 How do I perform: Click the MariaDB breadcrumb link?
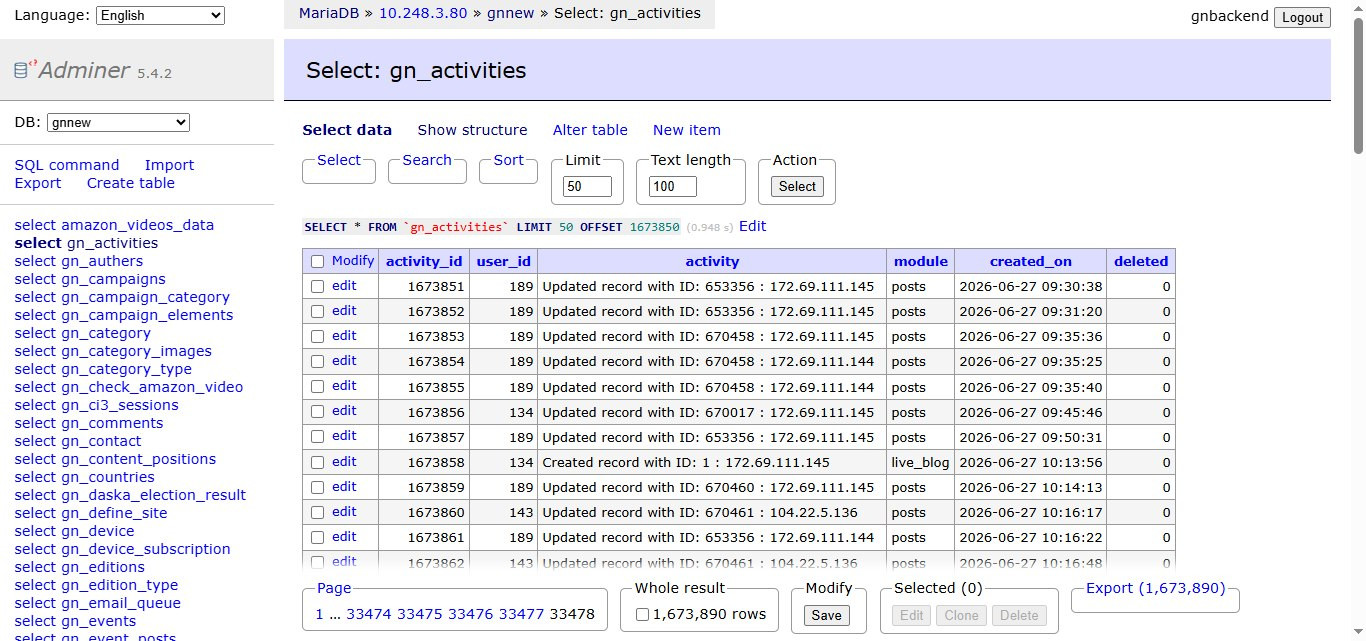pyautogui.click(x=329, y=14)
